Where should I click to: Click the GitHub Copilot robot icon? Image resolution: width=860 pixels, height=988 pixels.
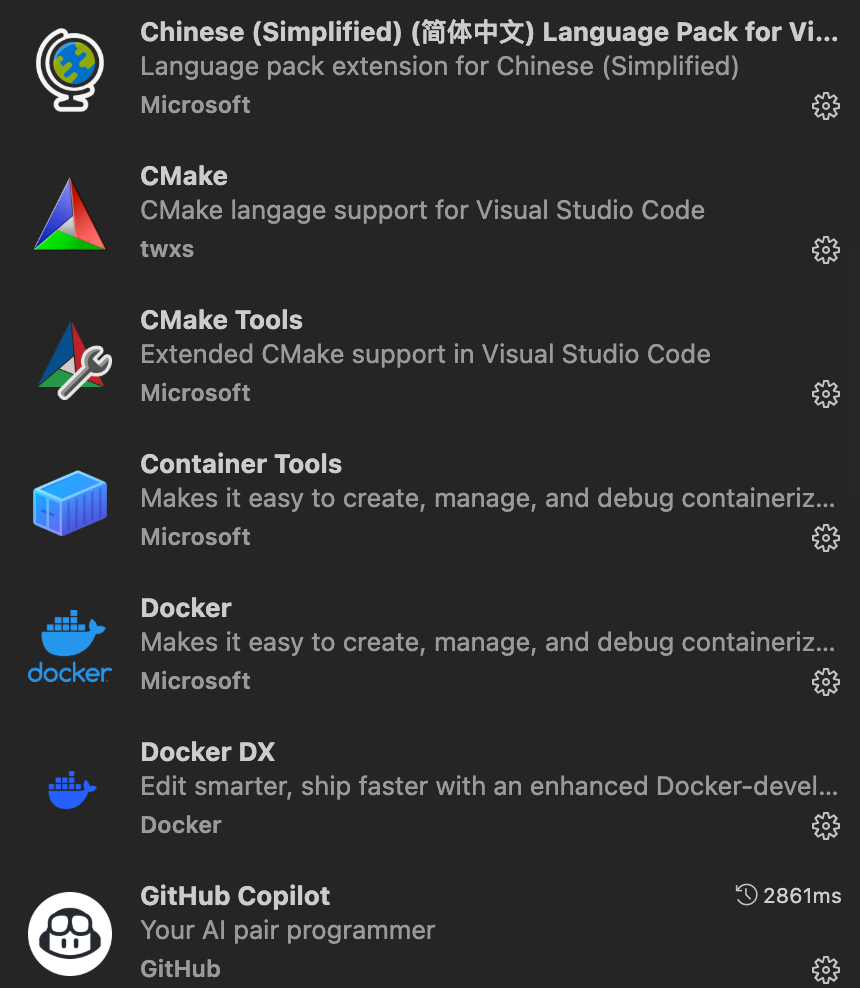point(70,934)
